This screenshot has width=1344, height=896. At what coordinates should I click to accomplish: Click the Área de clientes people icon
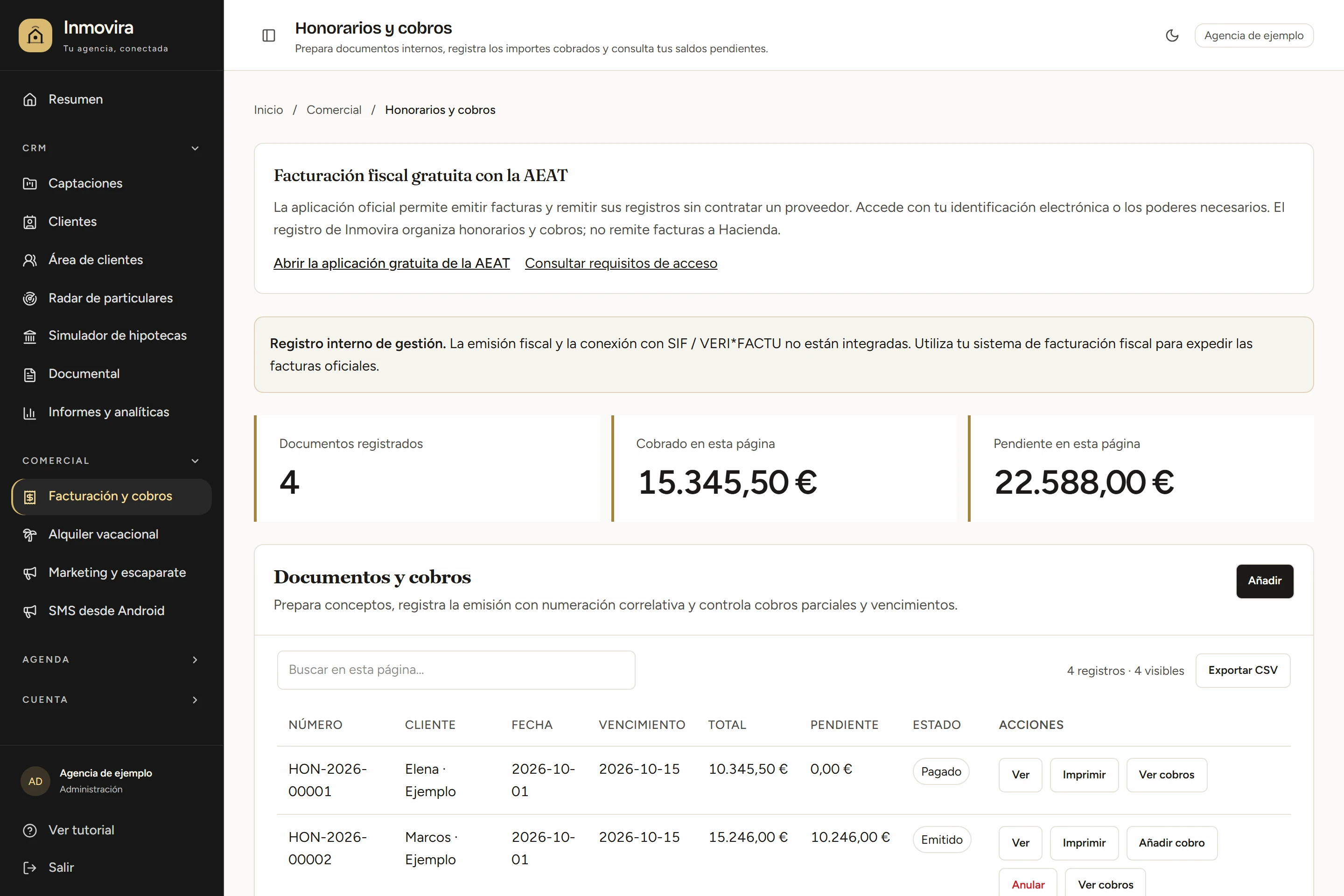pos(30,260)
